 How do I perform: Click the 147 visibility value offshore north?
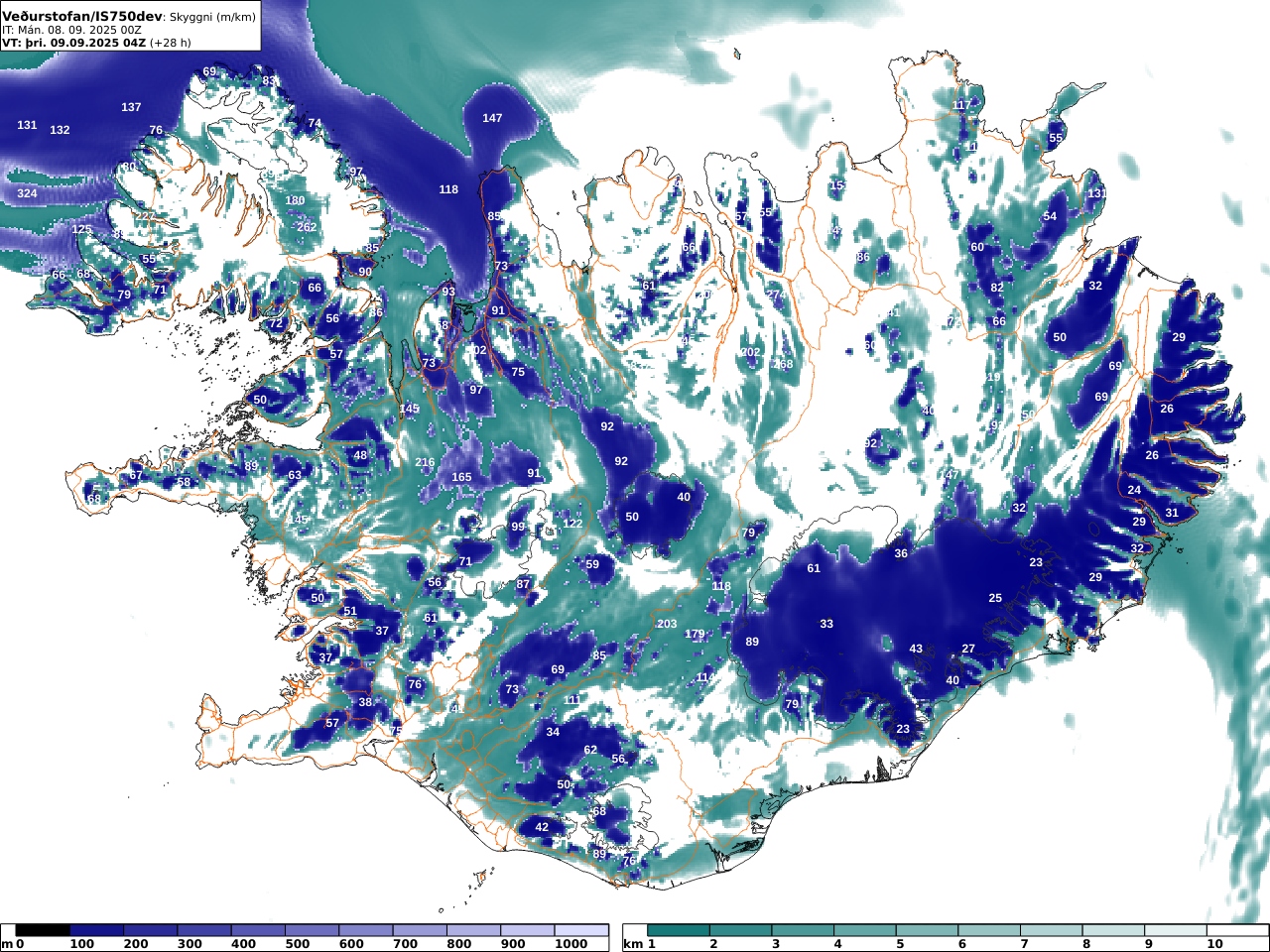point(492,118)
